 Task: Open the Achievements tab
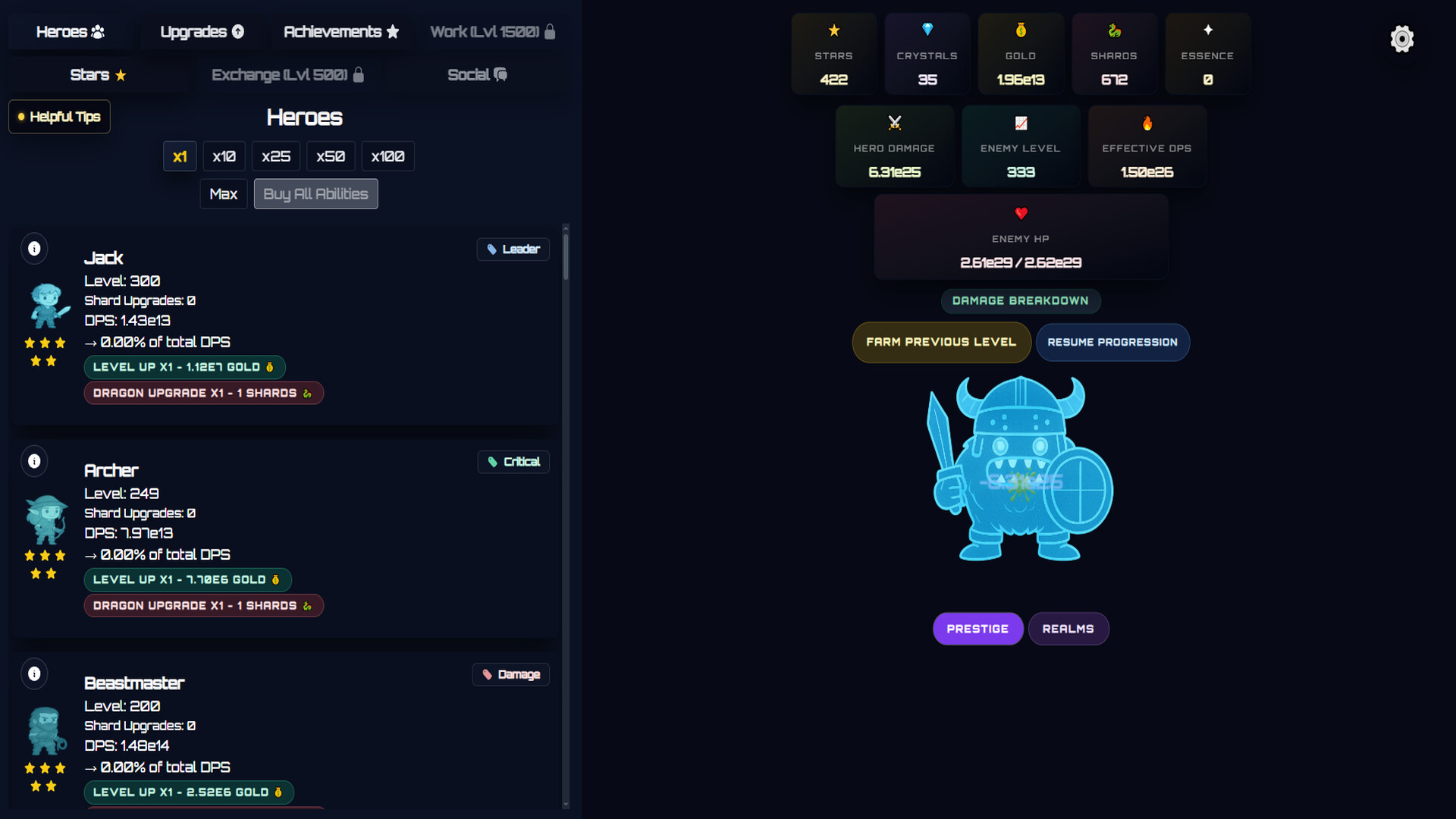[x=340, y=32]
